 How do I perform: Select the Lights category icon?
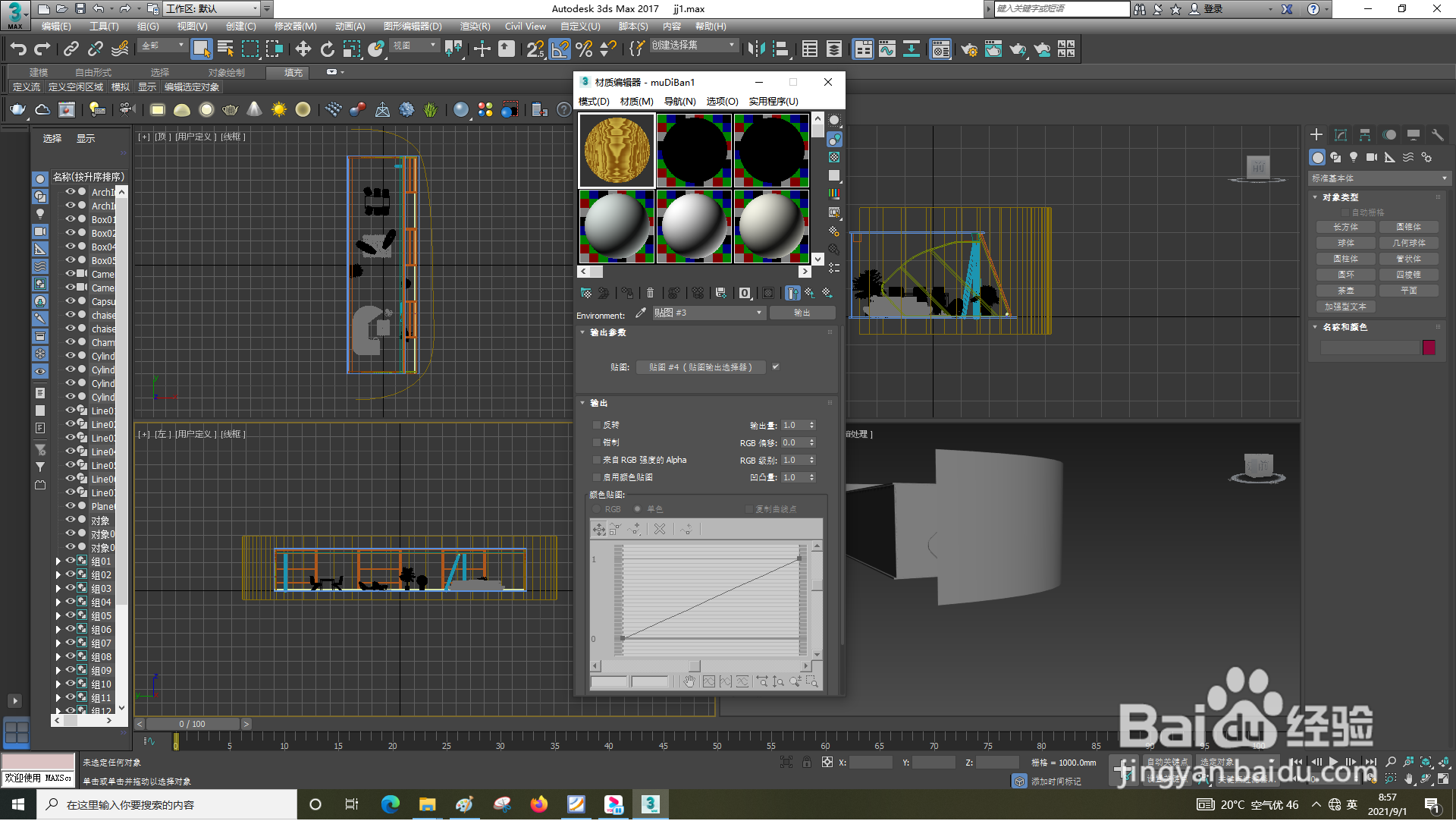pyautogui.click(x=1354, y=157)
